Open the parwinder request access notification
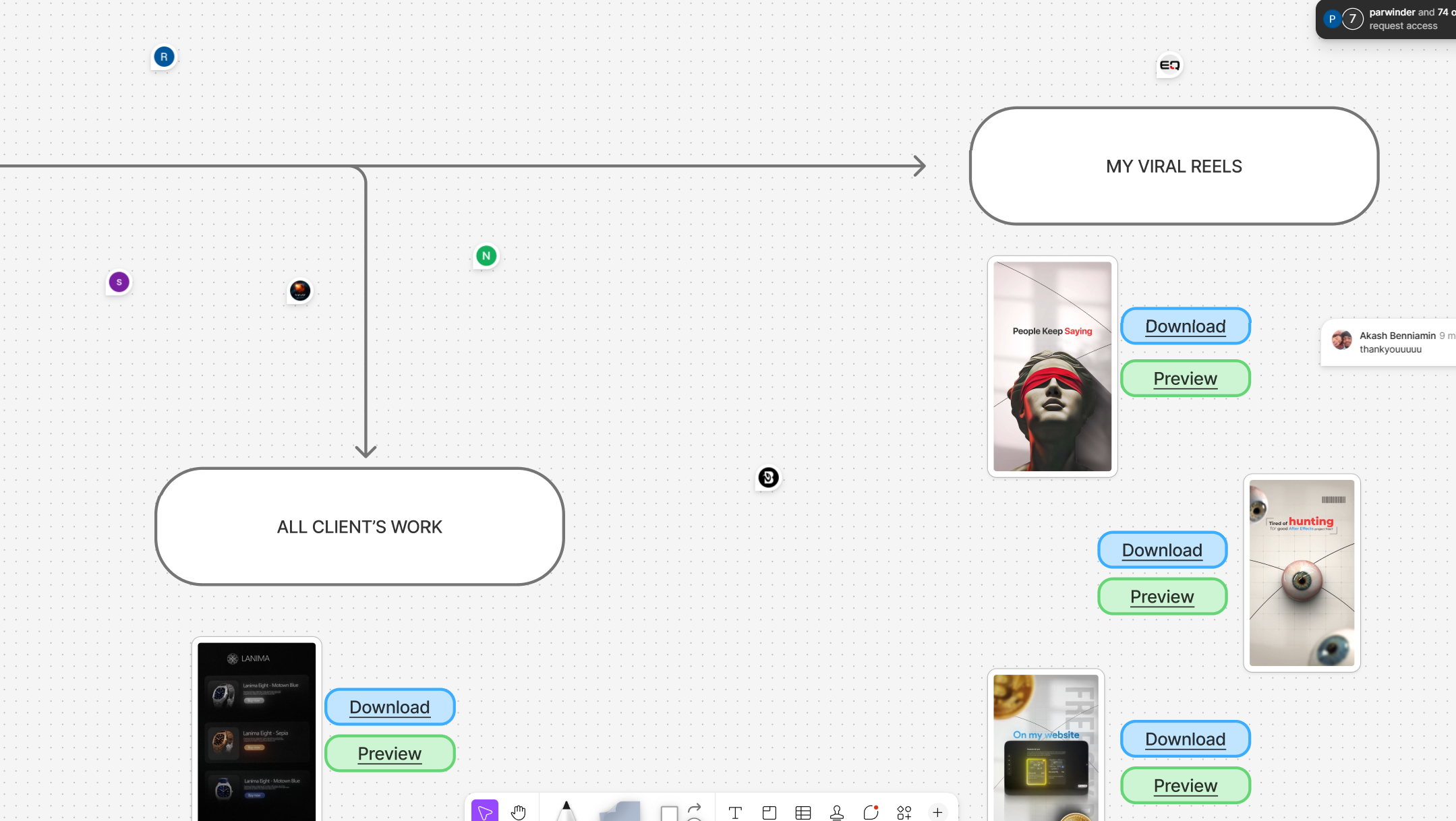This screenshot has height=821, width=1456. pos(1386,19)
